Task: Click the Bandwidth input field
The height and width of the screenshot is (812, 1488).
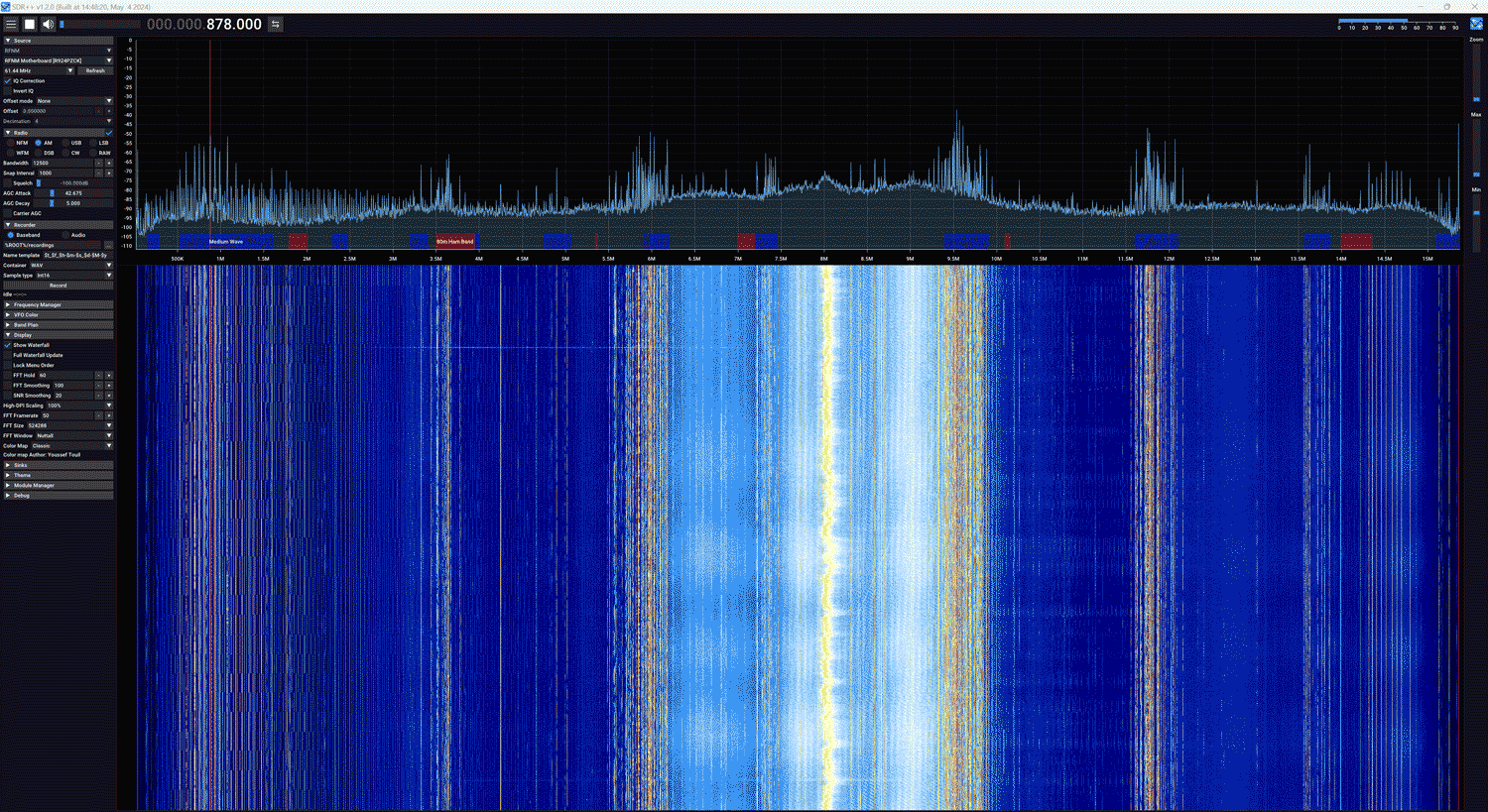Action: (x=62, y=163)
